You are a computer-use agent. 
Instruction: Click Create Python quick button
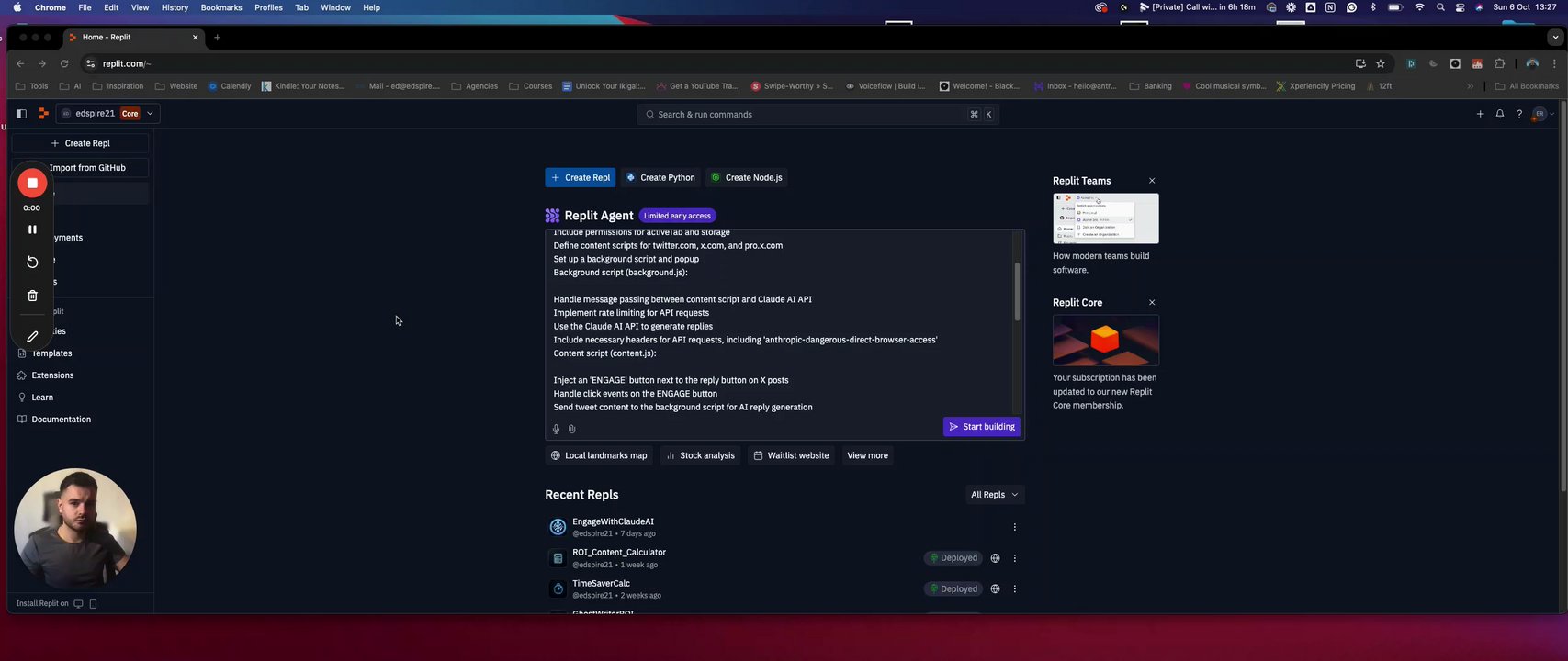tap(660, 178)
